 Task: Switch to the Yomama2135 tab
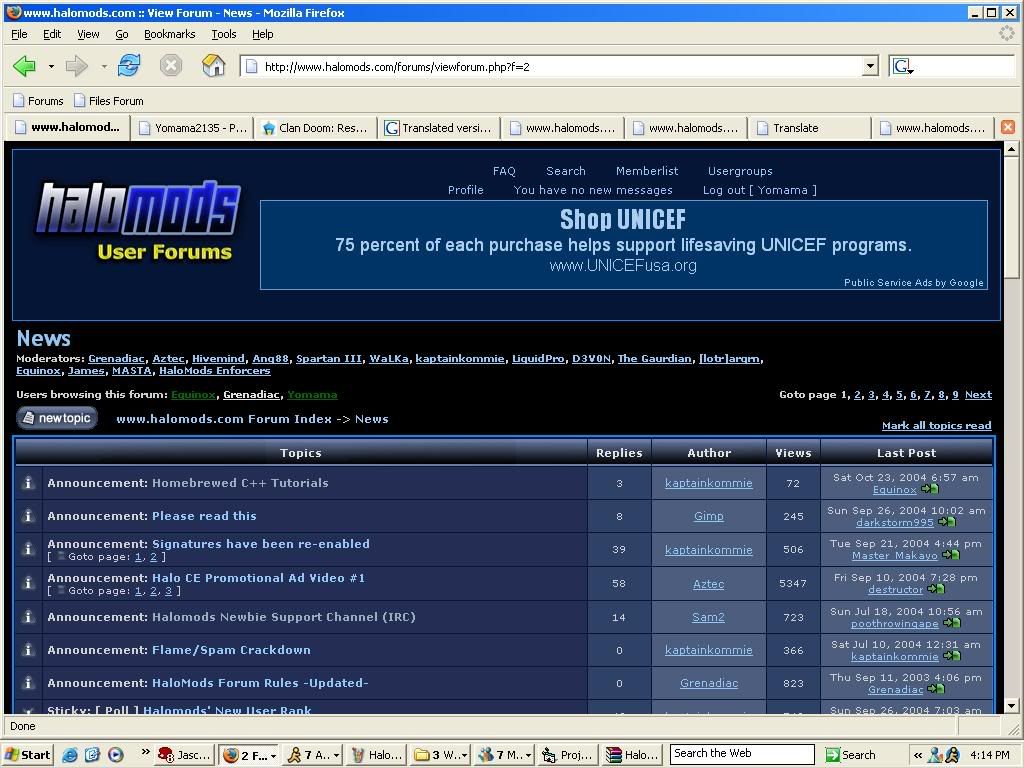192,128
